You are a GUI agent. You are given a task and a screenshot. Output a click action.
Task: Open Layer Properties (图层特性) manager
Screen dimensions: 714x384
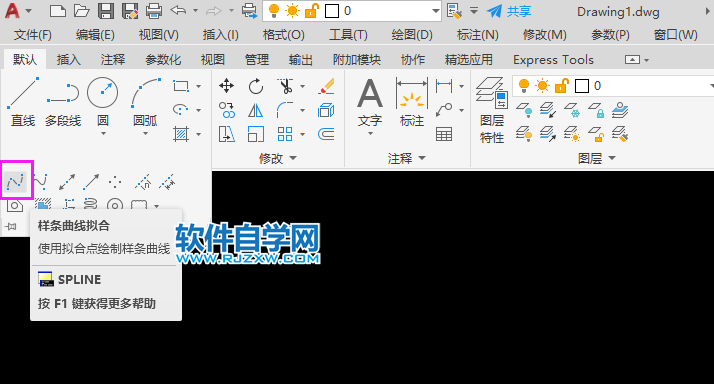pos(492,109)
